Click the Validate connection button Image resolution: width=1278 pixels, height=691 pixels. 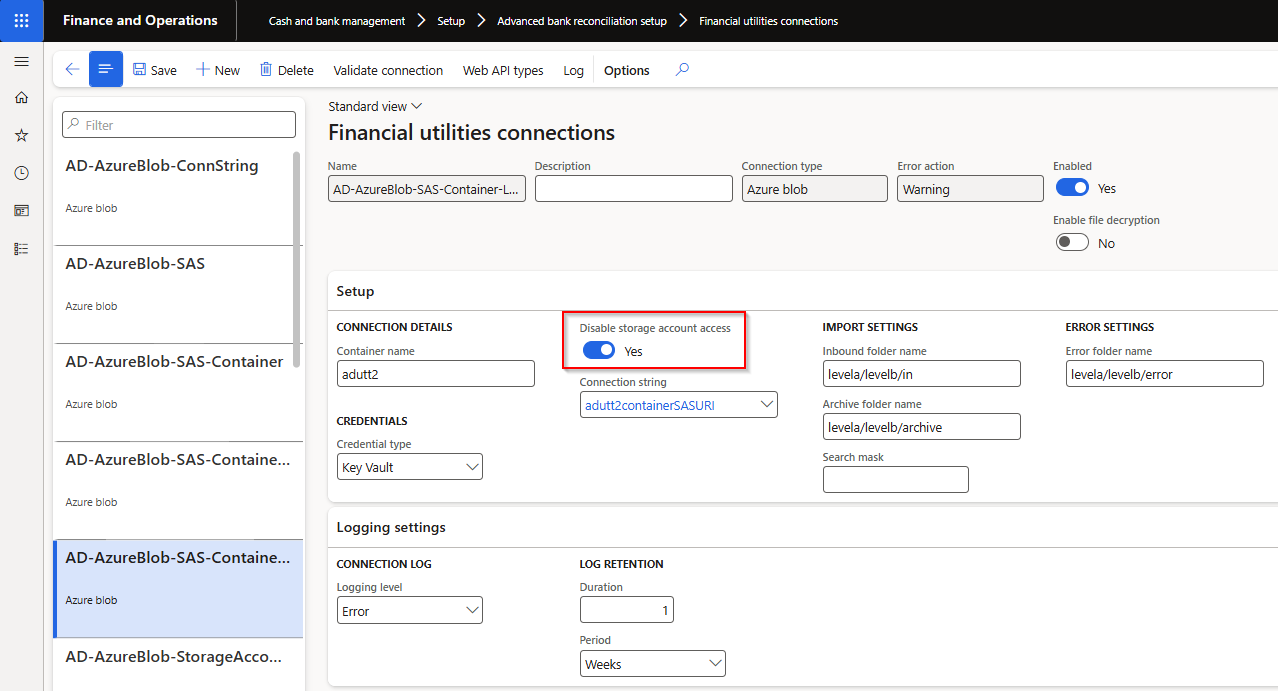pyautogui.click(x=388, y=70)
